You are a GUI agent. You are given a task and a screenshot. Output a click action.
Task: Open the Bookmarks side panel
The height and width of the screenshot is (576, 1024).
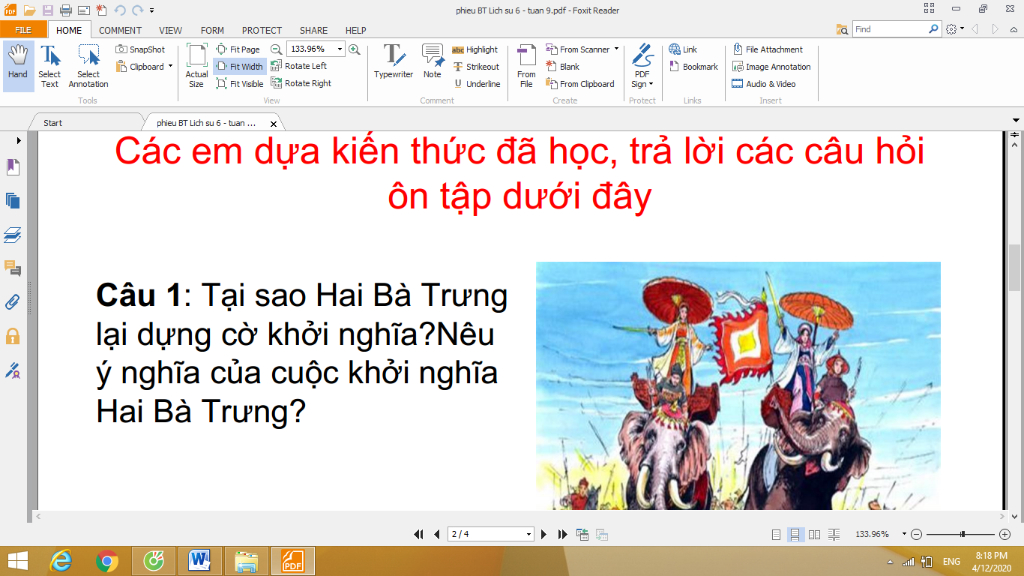tap(12, 167)
